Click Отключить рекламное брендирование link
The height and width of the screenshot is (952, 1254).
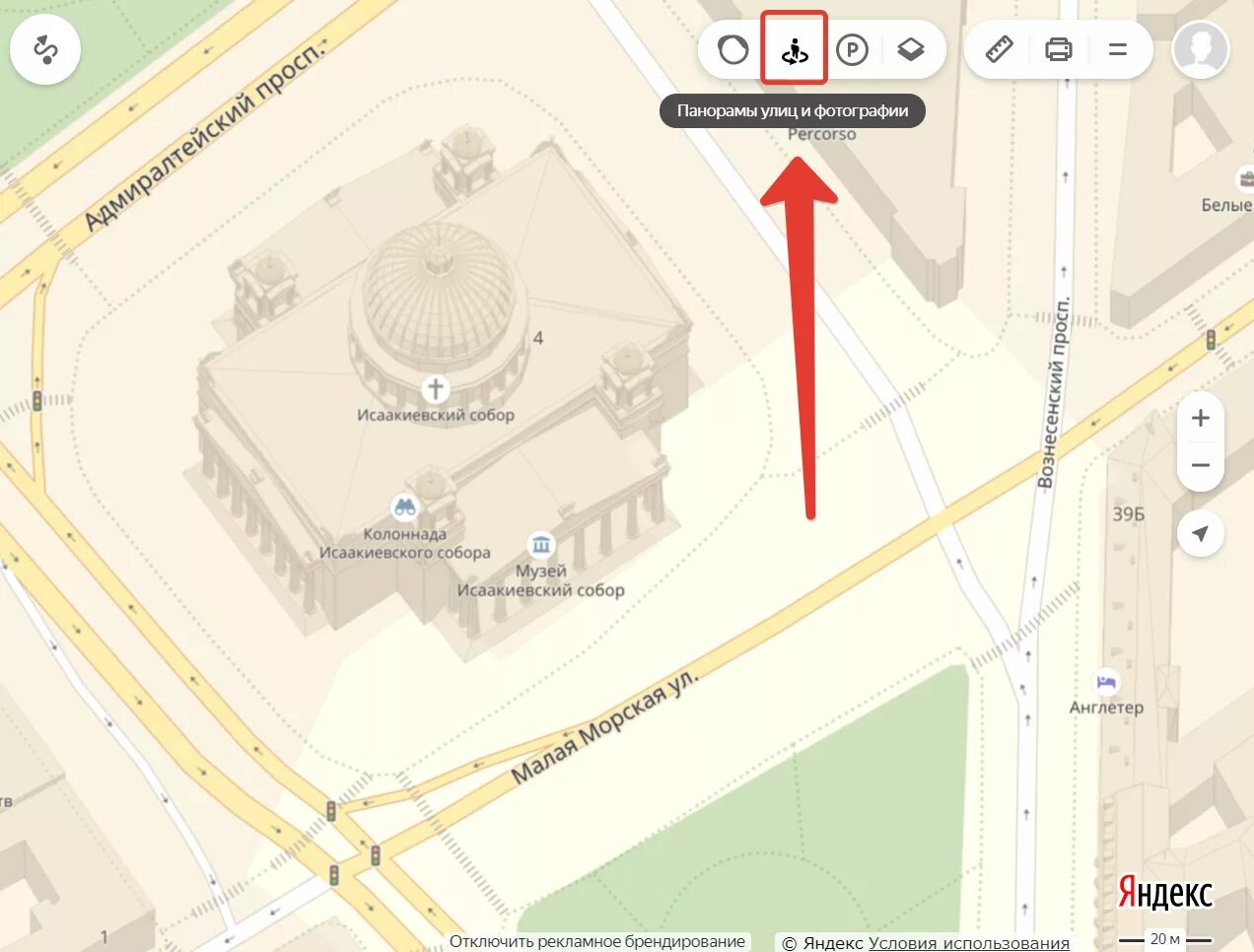[x=597, y=941]
